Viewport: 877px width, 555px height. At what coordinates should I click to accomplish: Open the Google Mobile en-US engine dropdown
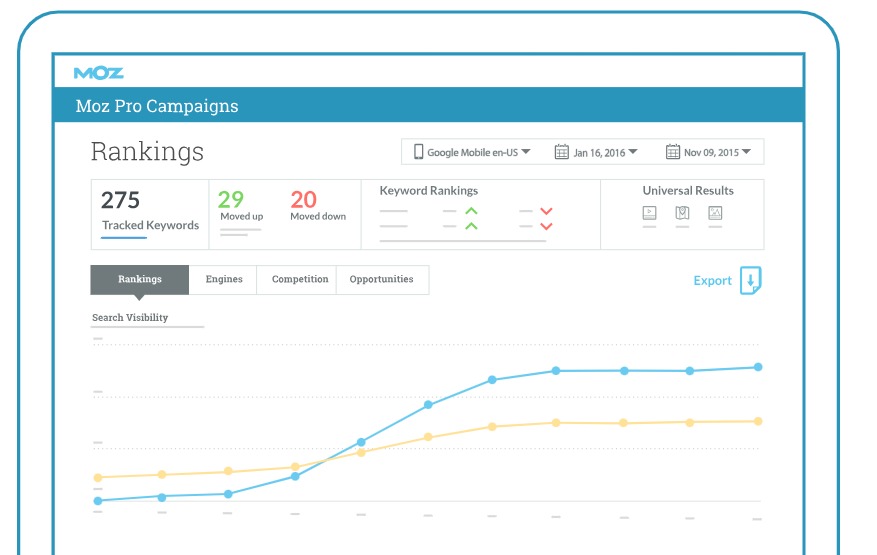[x=472, y=152]
